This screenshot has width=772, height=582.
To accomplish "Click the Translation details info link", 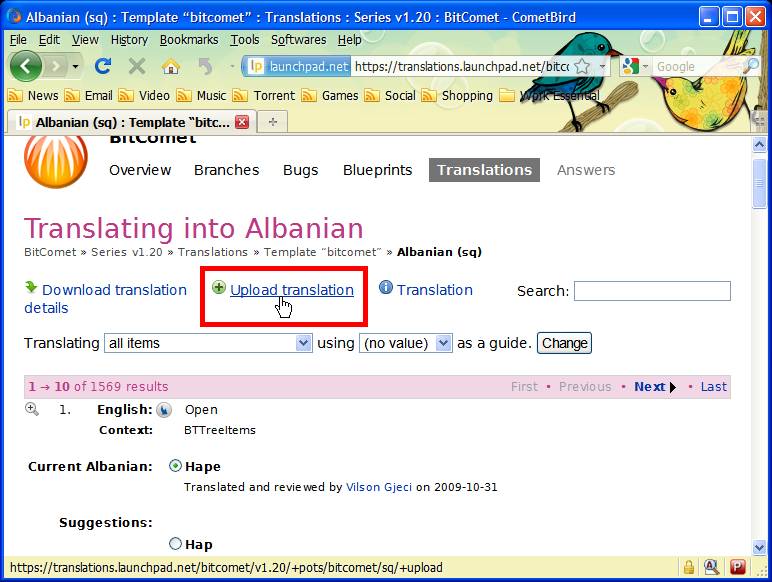I will pos(435,290).
